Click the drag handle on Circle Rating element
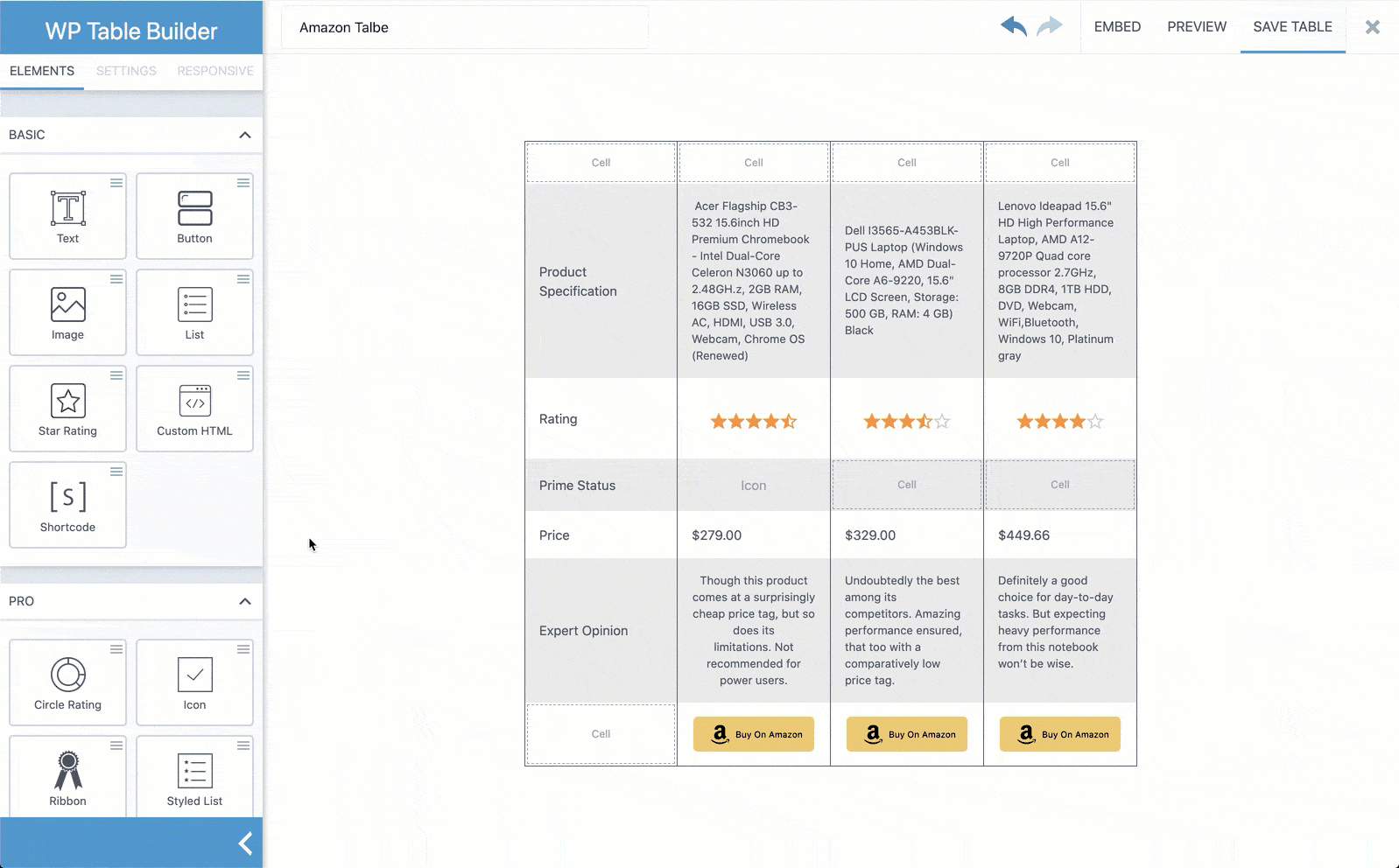The height and width of the screenshot is (868, 1399). tap(116, 649)
